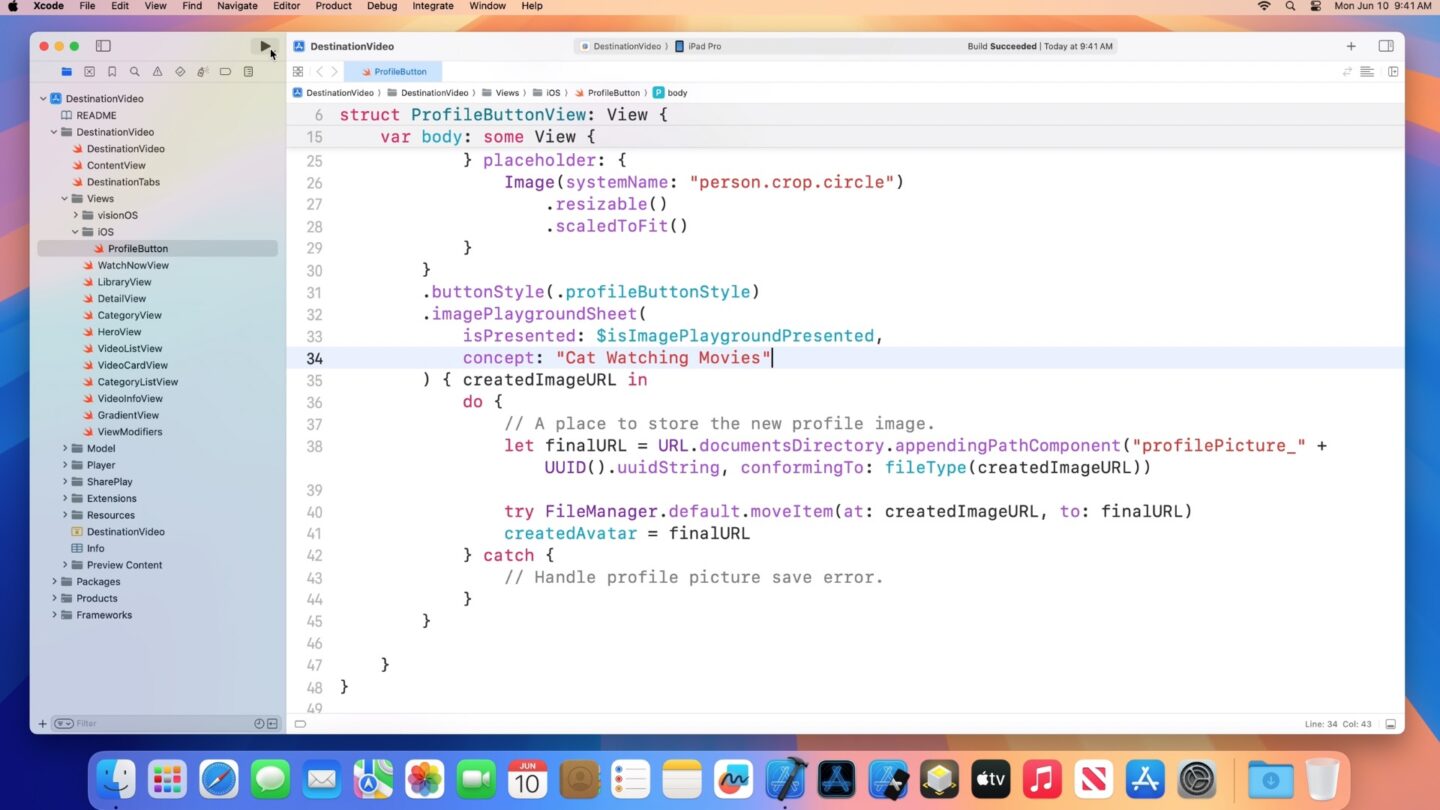Viewport: 1440px width, 810px height.
Task: Toggle the navigator sidebar visibility
Action: click(x=102, y=46)
